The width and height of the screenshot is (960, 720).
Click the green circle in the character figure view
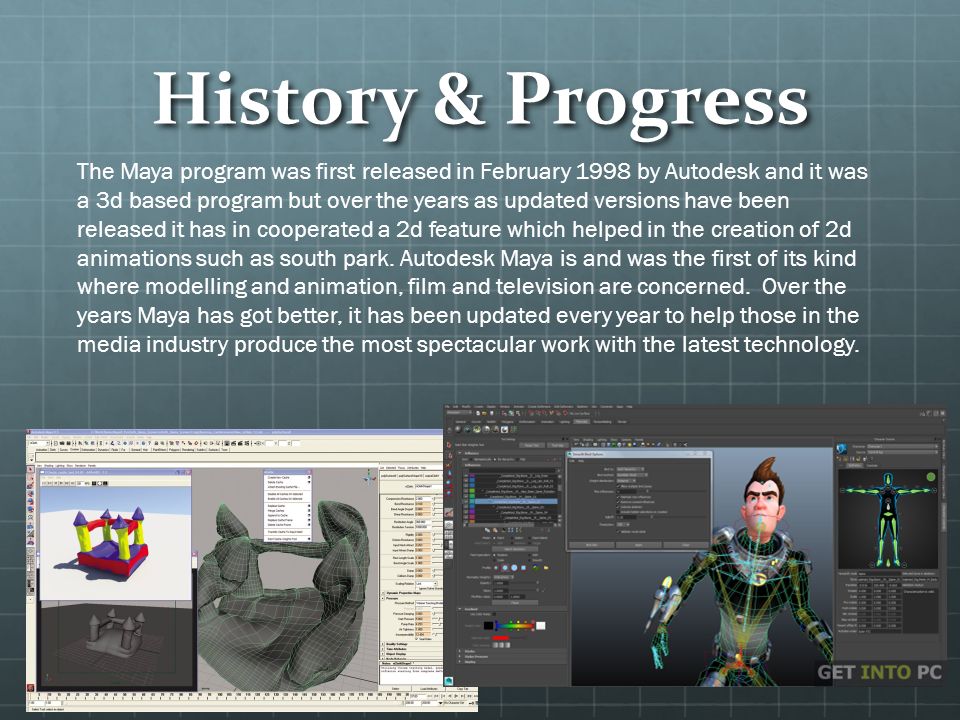point(931,477)
